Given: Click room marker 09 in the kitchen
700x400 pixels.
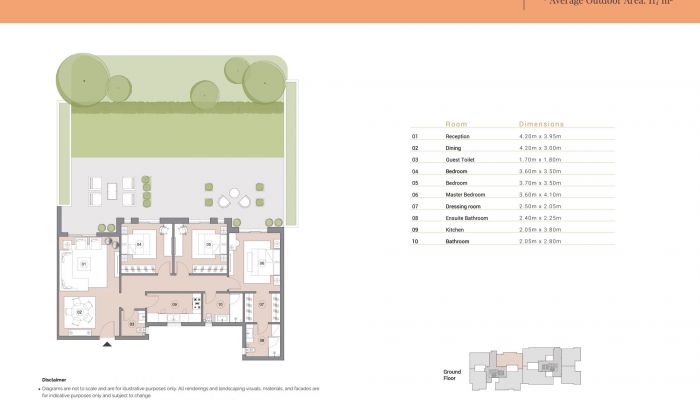Looking at the screenshot, I should 175,305.
